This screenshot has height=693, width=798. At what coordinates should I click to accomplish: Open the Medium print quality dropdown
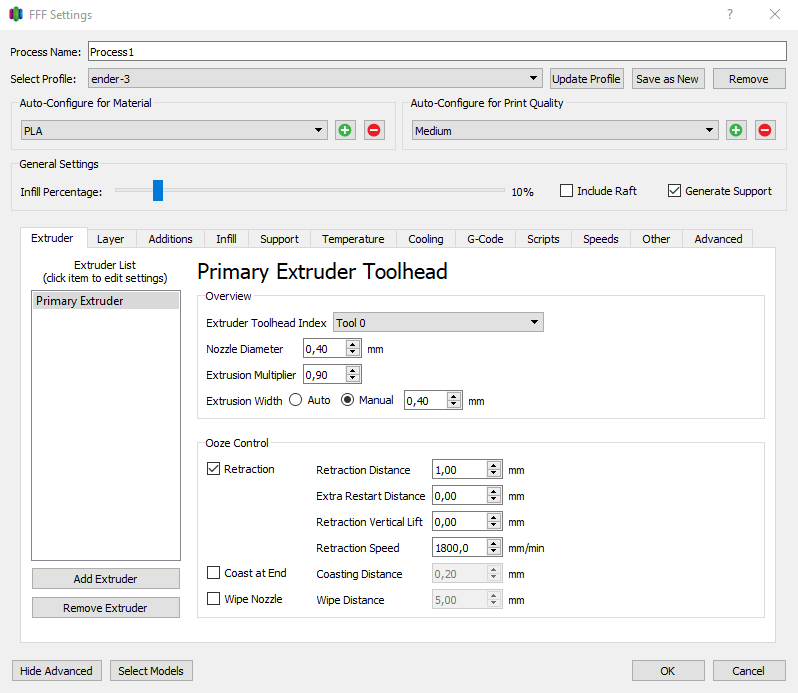(565, 130)
